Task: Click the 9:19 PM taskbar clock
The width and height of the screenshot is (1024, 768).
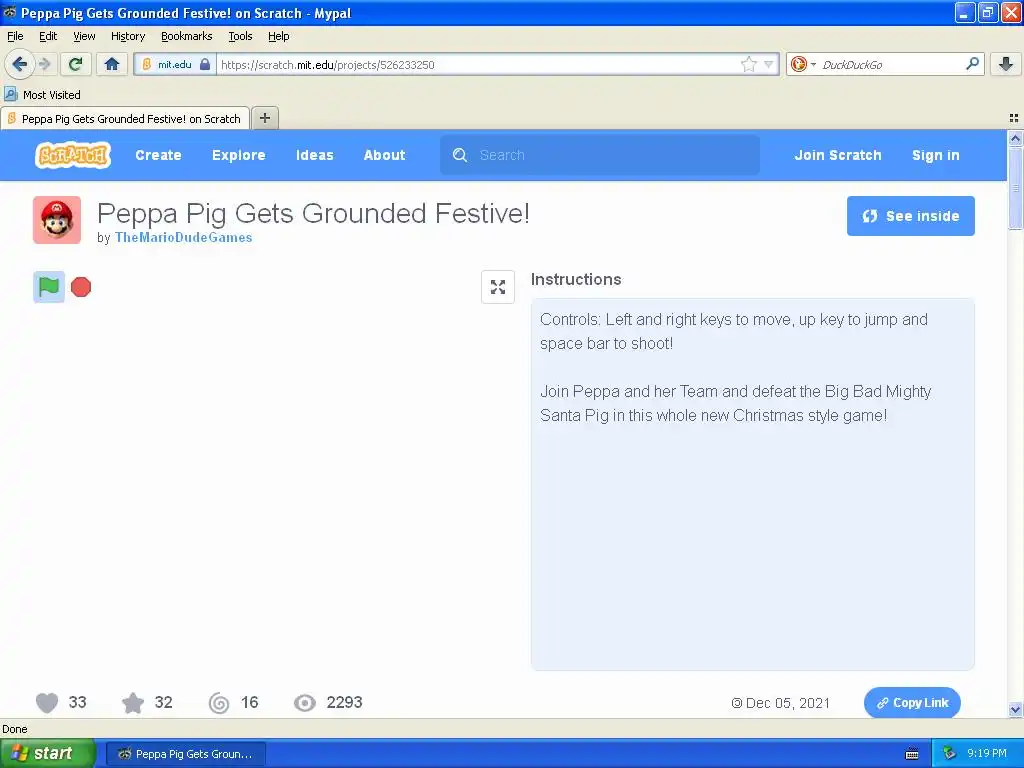Action: click(987, 754)
